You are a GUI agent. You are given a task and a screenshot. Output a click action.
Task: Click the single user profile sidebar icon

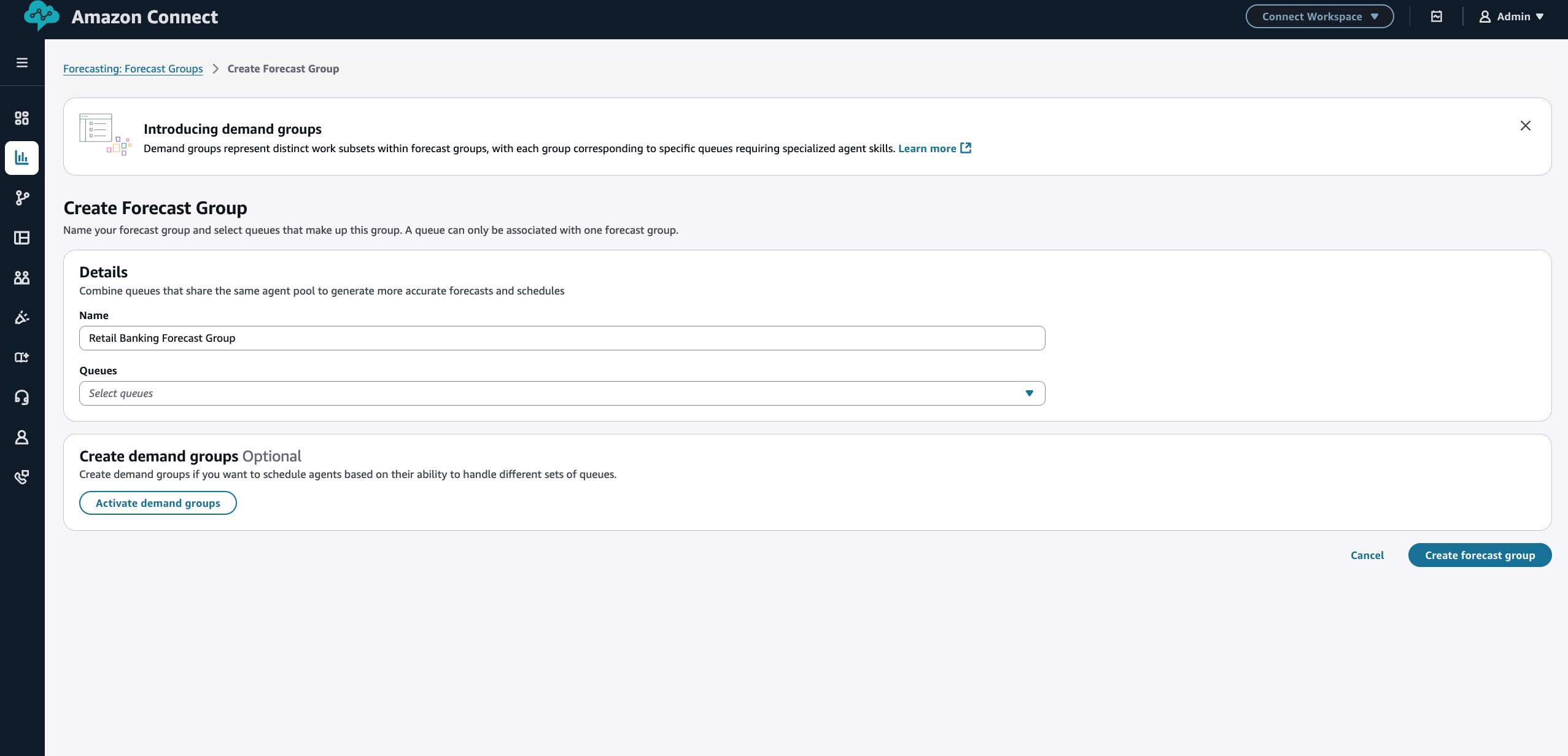pos(22,437)
